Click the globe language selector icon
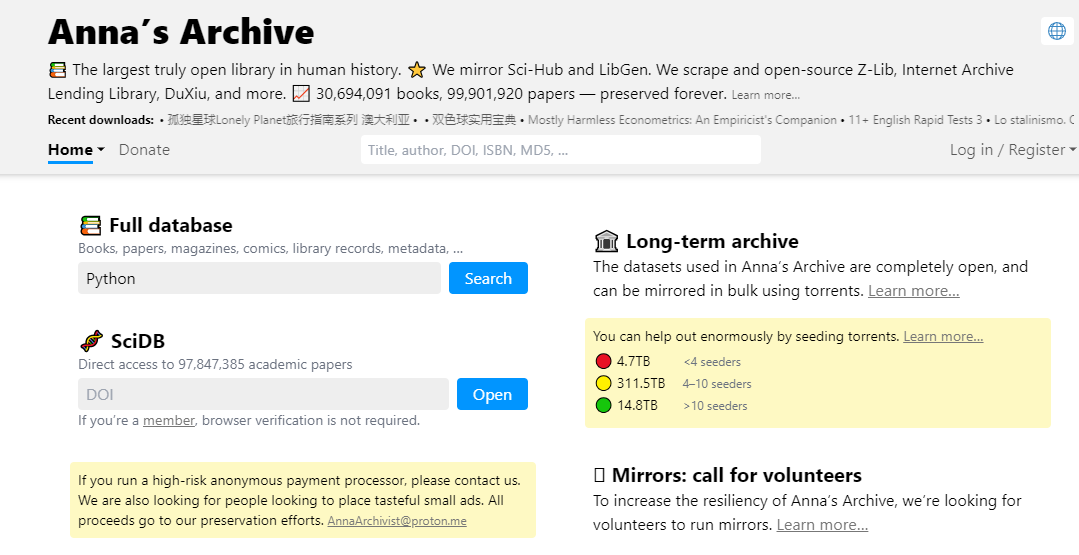 pyautogui.click(x=1056, y=31)
